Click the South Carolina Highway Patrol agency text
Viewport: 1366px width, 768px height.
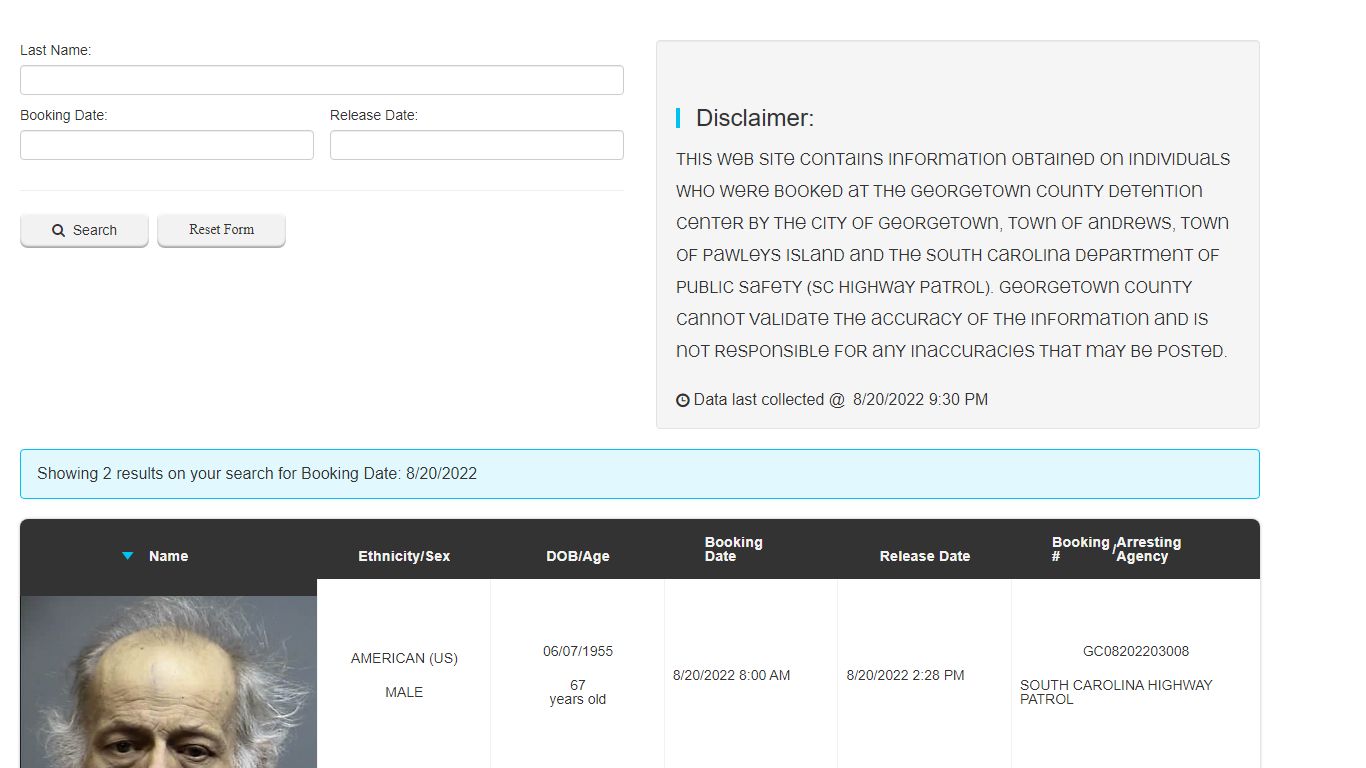coord(1115,692)
